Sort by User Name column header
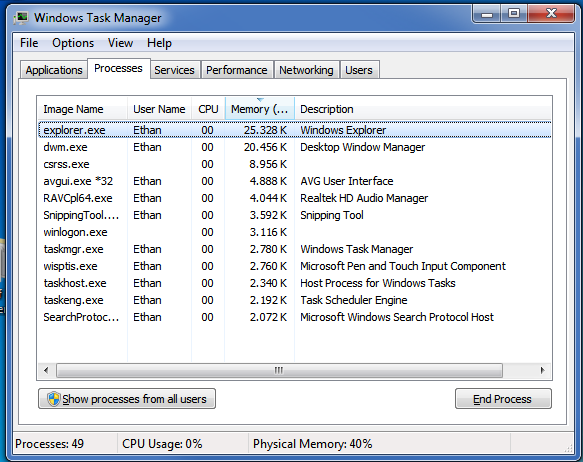Image resolution: width=583 pixels, height=462 pixels. (159, 109)
